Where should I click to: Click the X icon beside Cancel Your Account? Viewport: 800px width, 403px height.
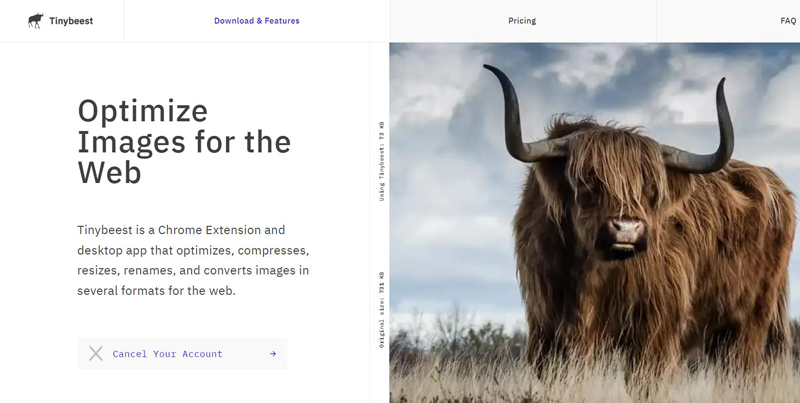click(x=96, y=353)
